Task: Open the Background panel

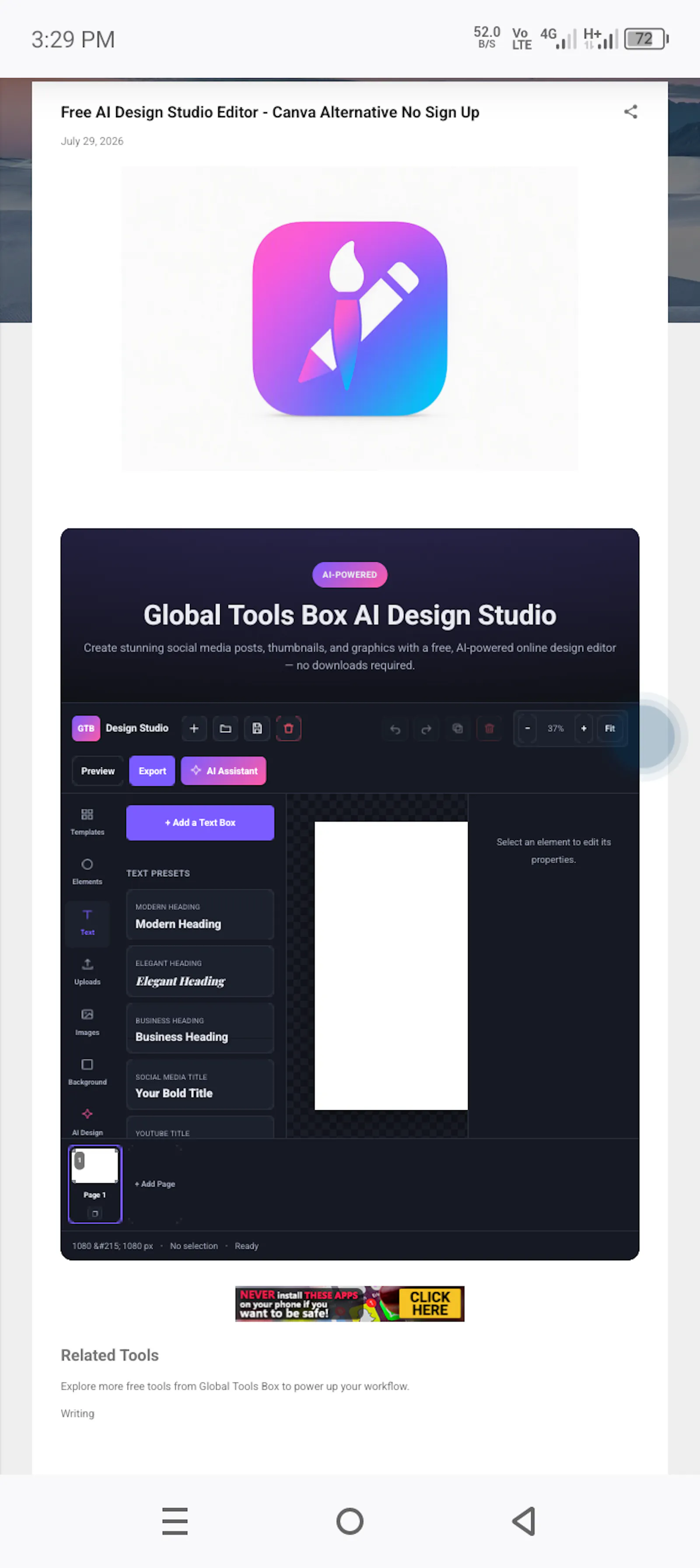Action: coord(87,1072)
